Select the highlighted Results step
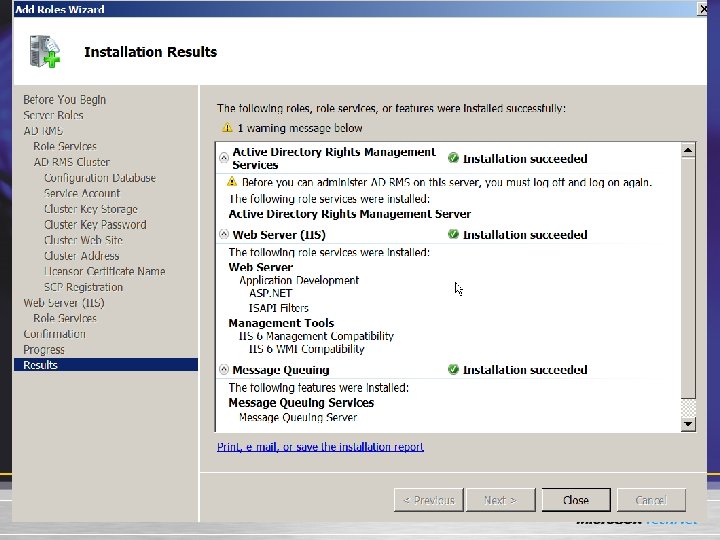Screen dimensions: 720x540 pos(106,365)
